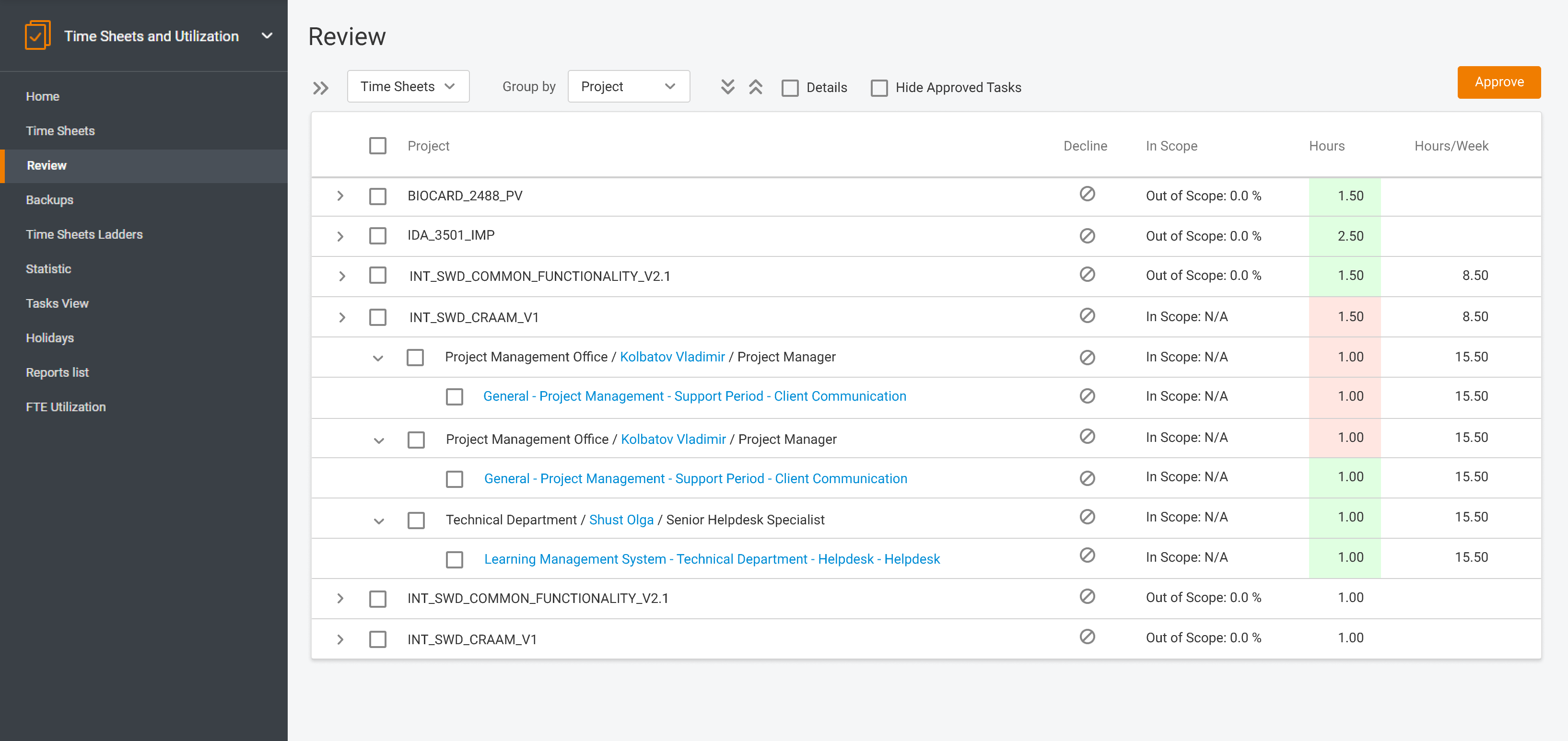The width and height of the screenshot is (1568, 741).
Task: Open Shust Olga employee link
Action: click(x=621, y=520)
